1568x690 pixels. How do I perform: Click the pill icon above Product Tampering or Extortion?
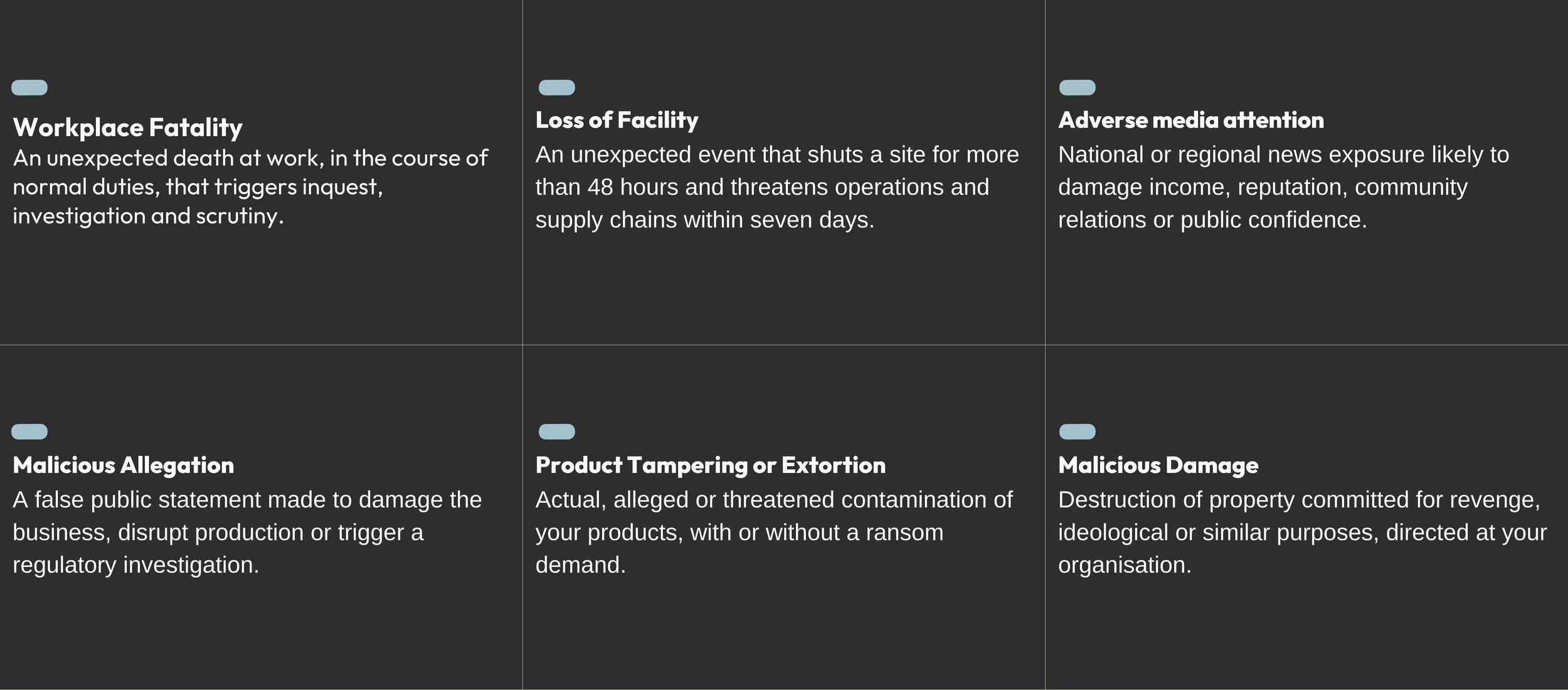pos(557,432)
